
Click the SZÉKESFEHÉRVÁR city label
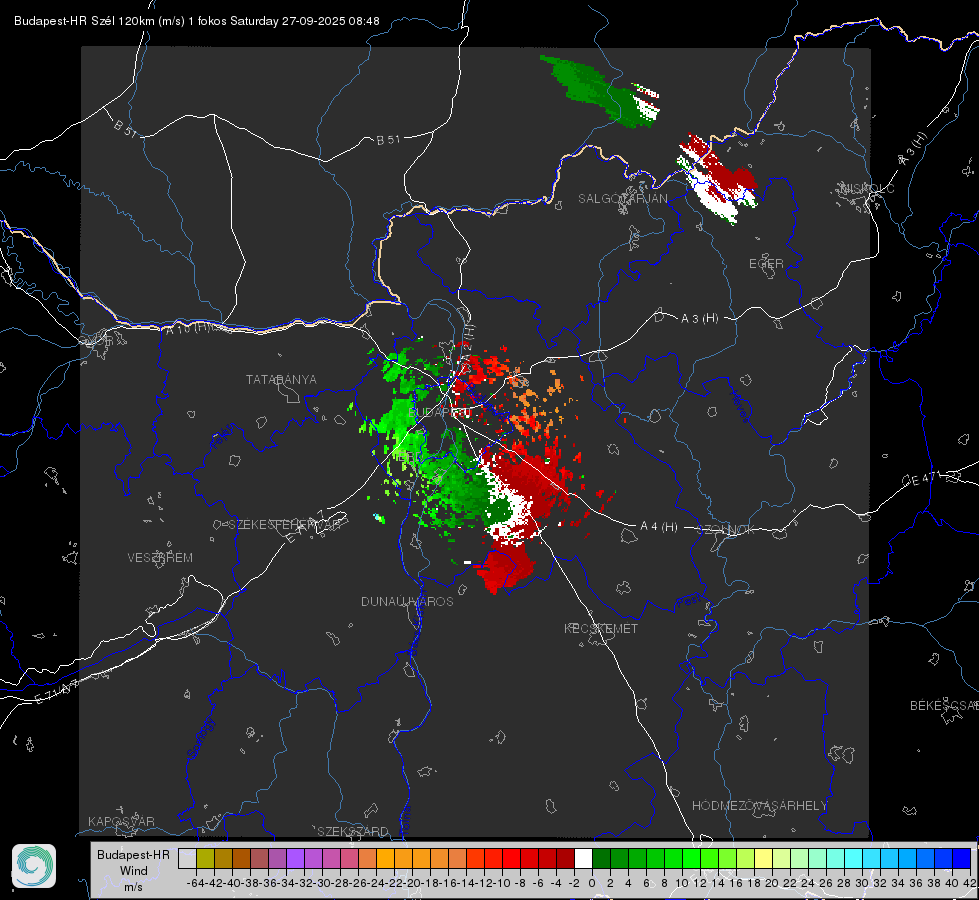[285, 525]
